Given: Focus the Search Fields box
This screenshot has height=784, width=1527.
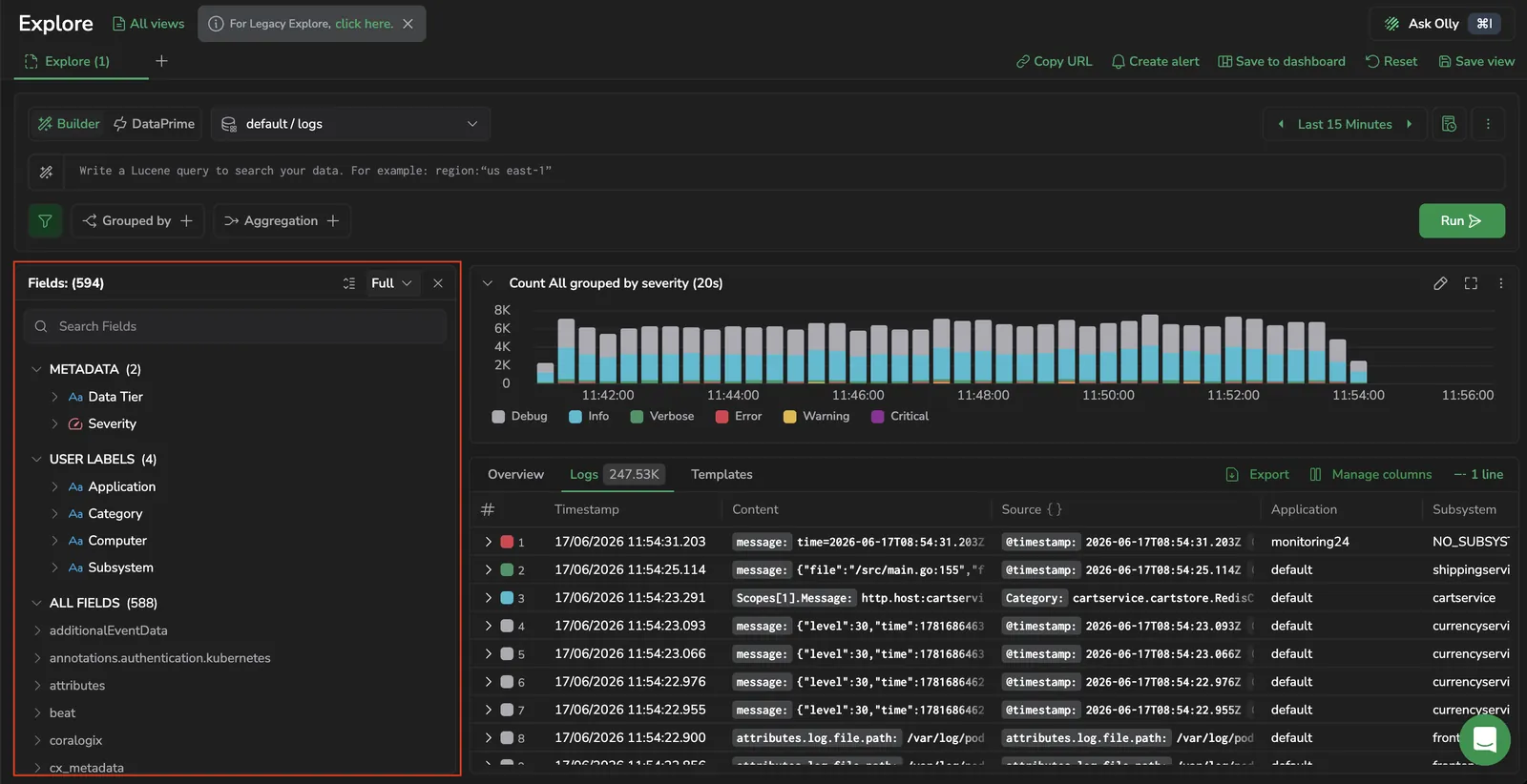Looking at the screenshot, I should [235, 326].
